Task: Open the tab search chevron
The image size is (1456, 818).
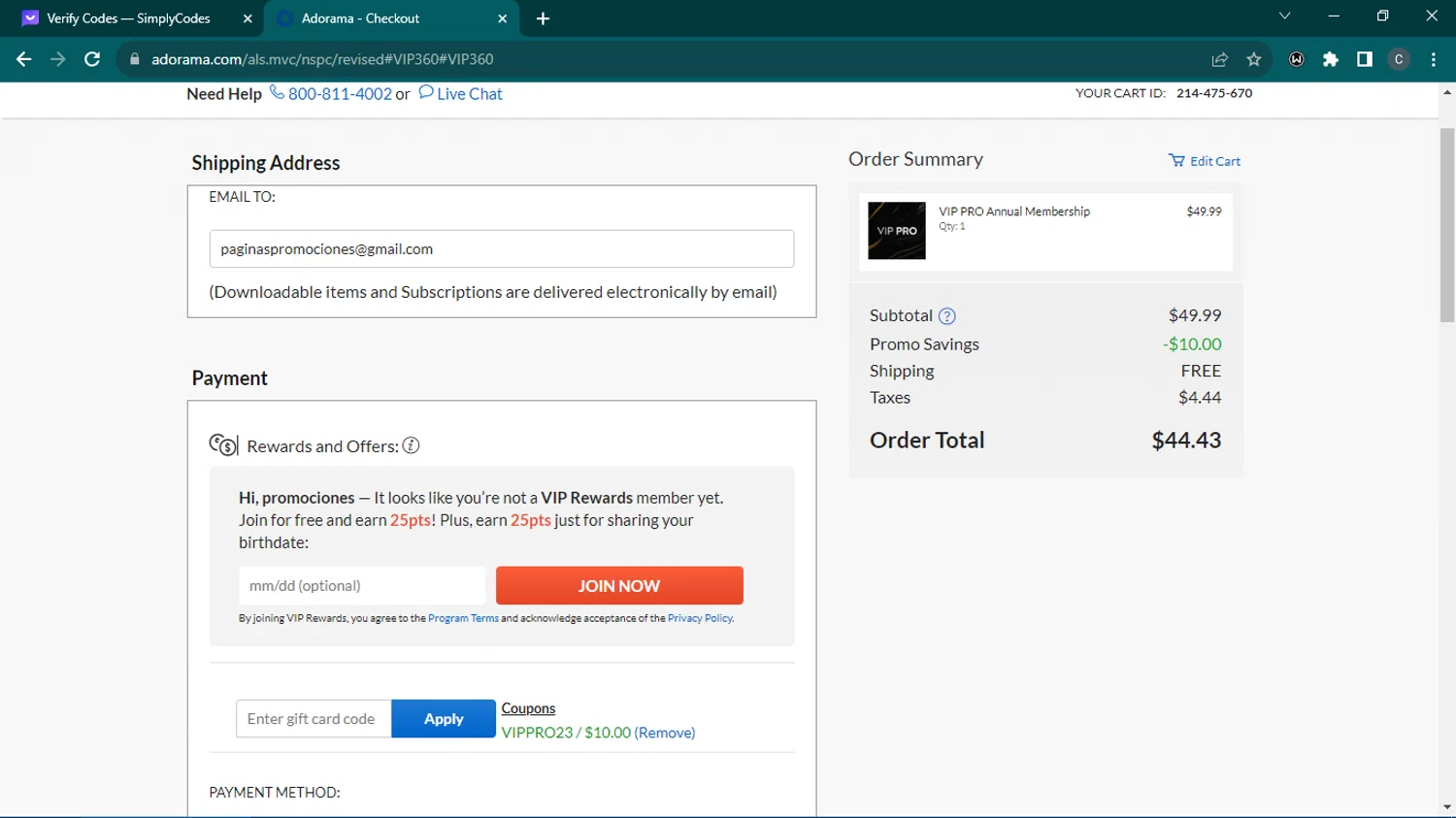Action: (x=1284, y=16)
